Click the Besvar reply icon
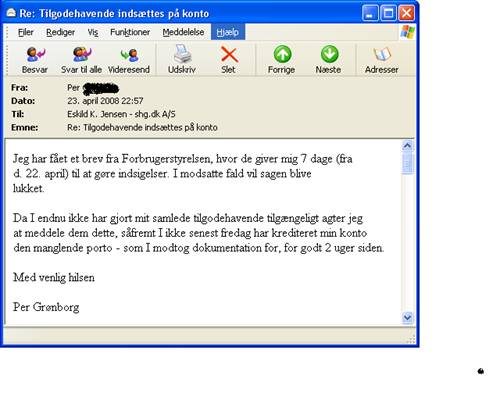 (x=35, y=55)
